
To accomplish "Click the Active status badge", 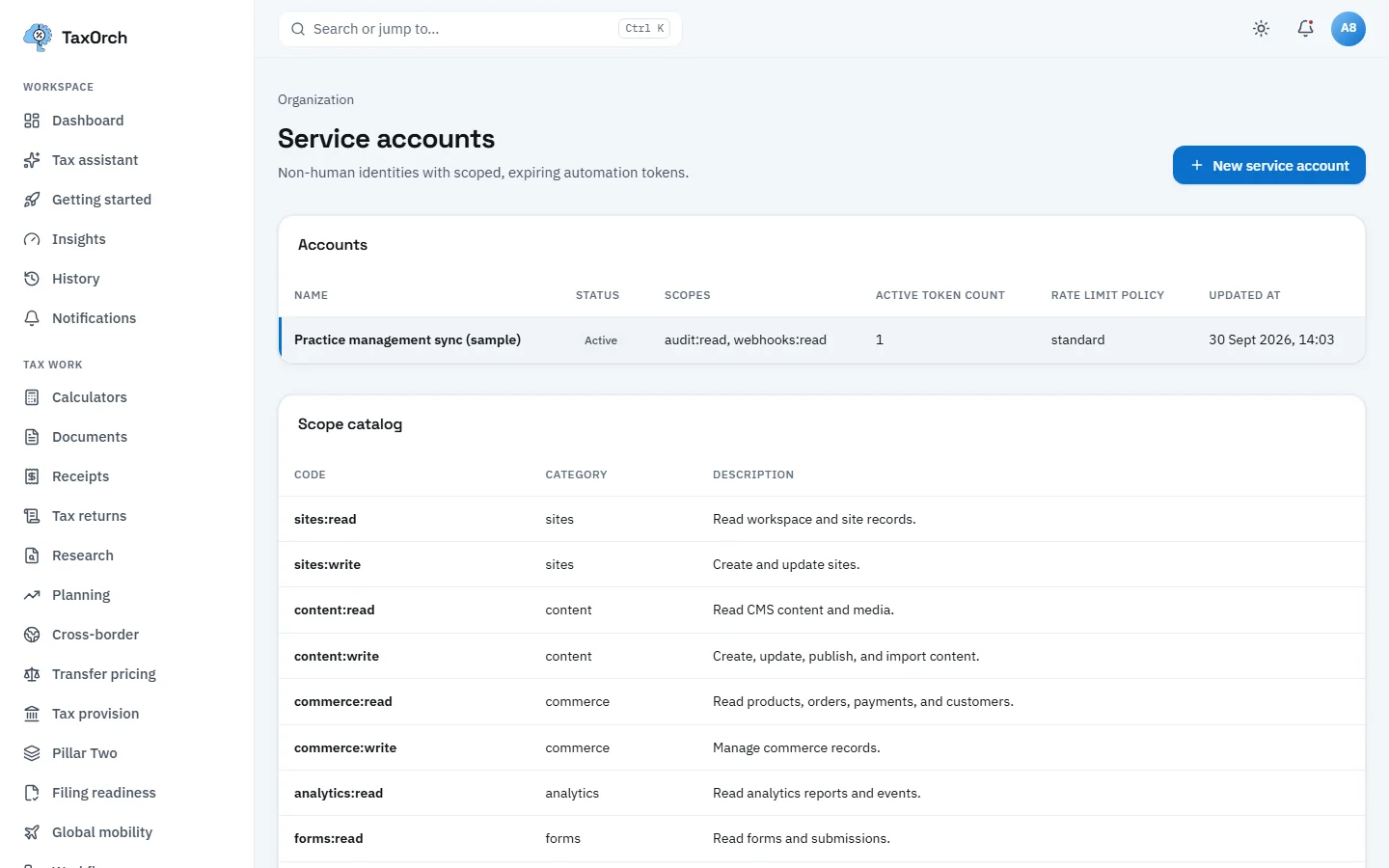I will click(601, 340).
